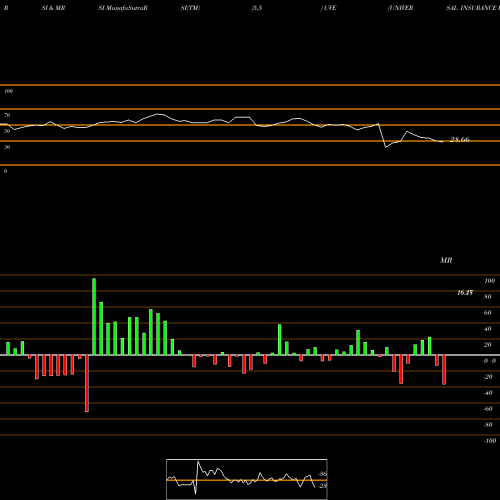Click the MR axis label -60
The image size is (500, 500).
488,409
